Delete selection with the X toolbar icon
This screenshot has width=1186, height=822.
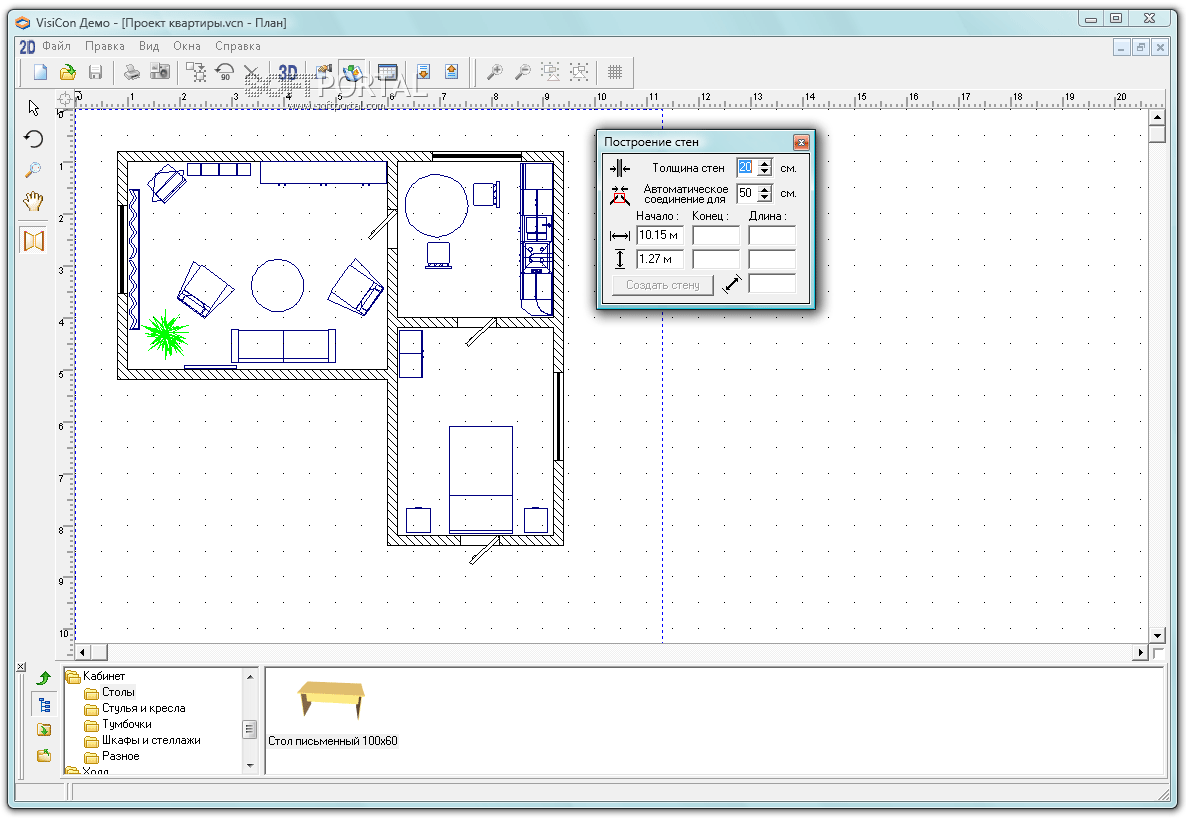click(251, 73)
